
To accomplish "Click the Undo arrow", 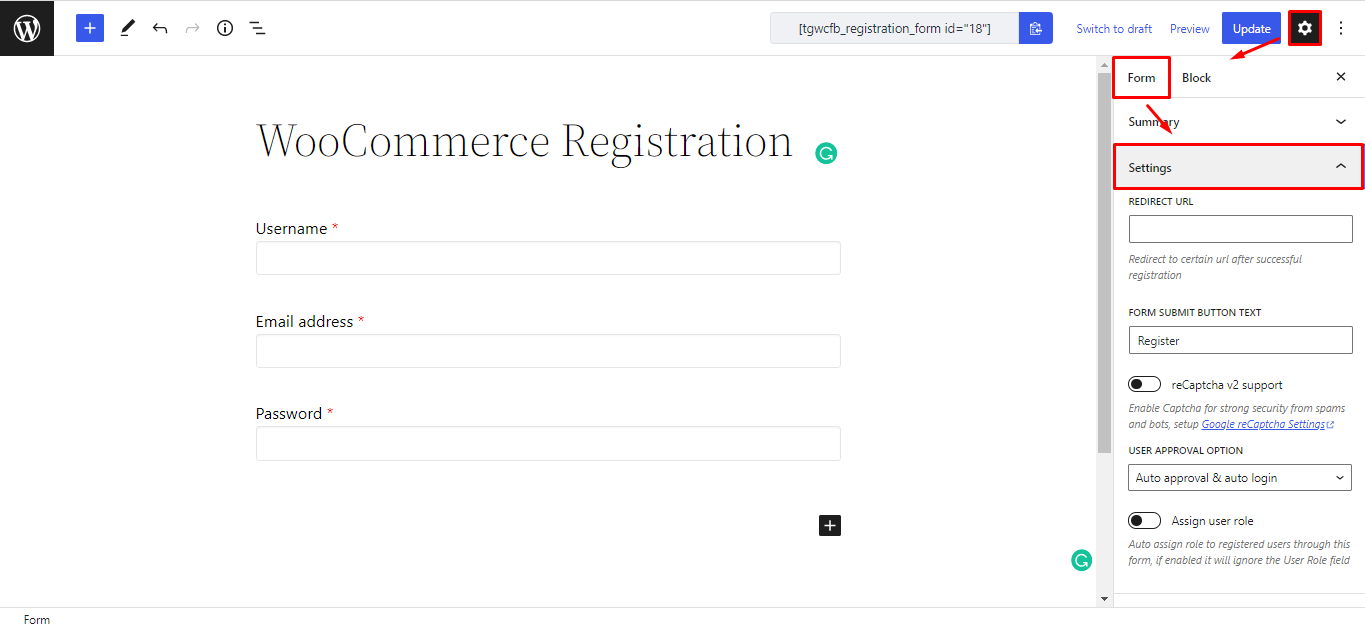I will [x=159, y=27].
